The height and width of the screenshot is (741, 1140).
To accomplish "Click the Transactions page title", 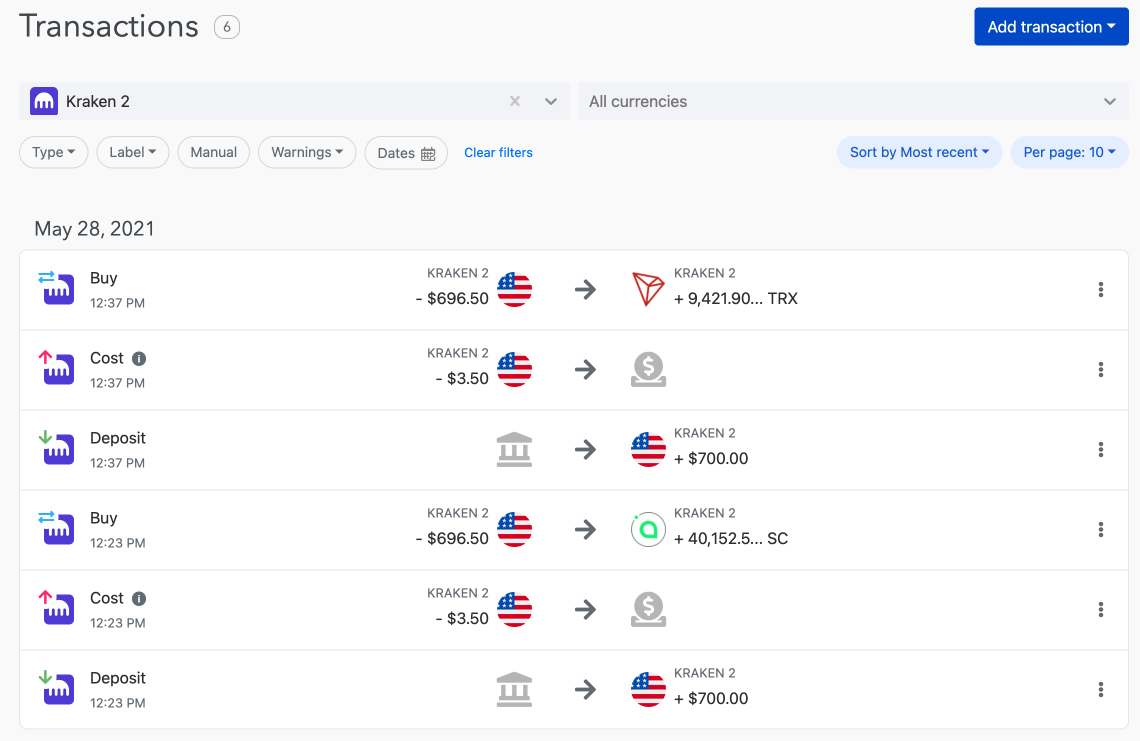I will click(x=109, y=27).
